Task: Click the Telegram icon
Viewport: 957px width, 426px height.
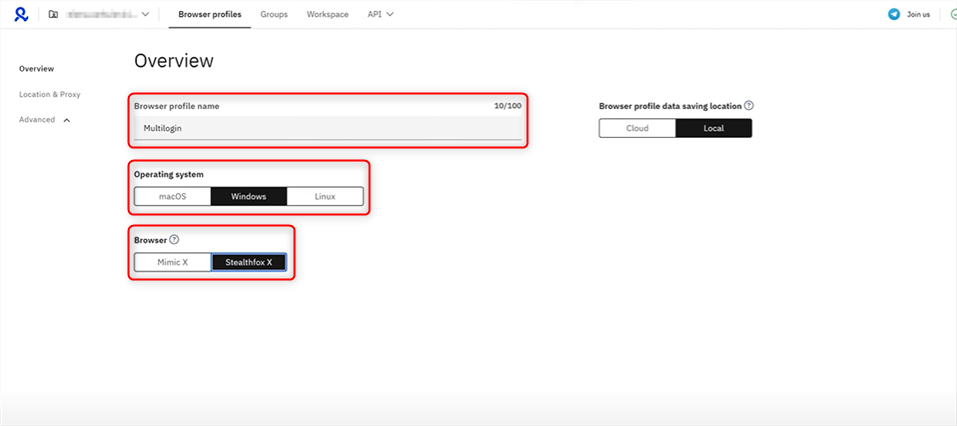Action: tap(894, 14)
